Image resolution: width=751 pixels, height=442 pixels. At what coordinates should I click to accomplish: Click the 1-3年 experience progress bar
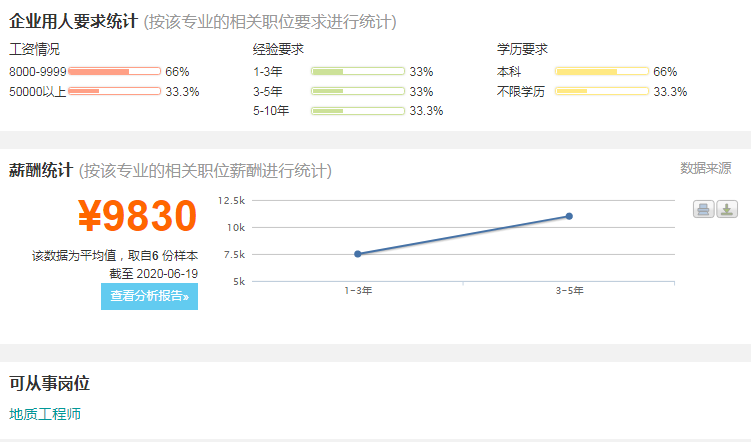click(358, 71)
